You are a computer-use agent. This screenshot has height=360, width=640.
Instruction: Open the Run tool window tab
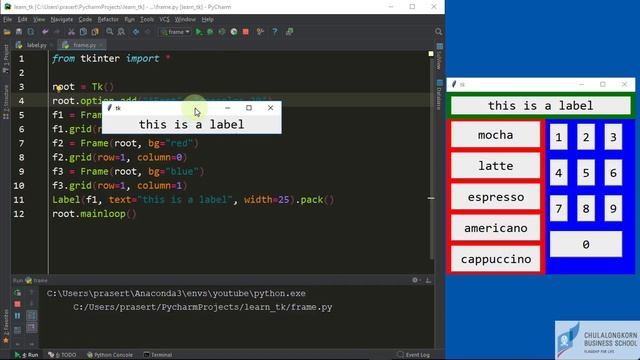point(27,355)
